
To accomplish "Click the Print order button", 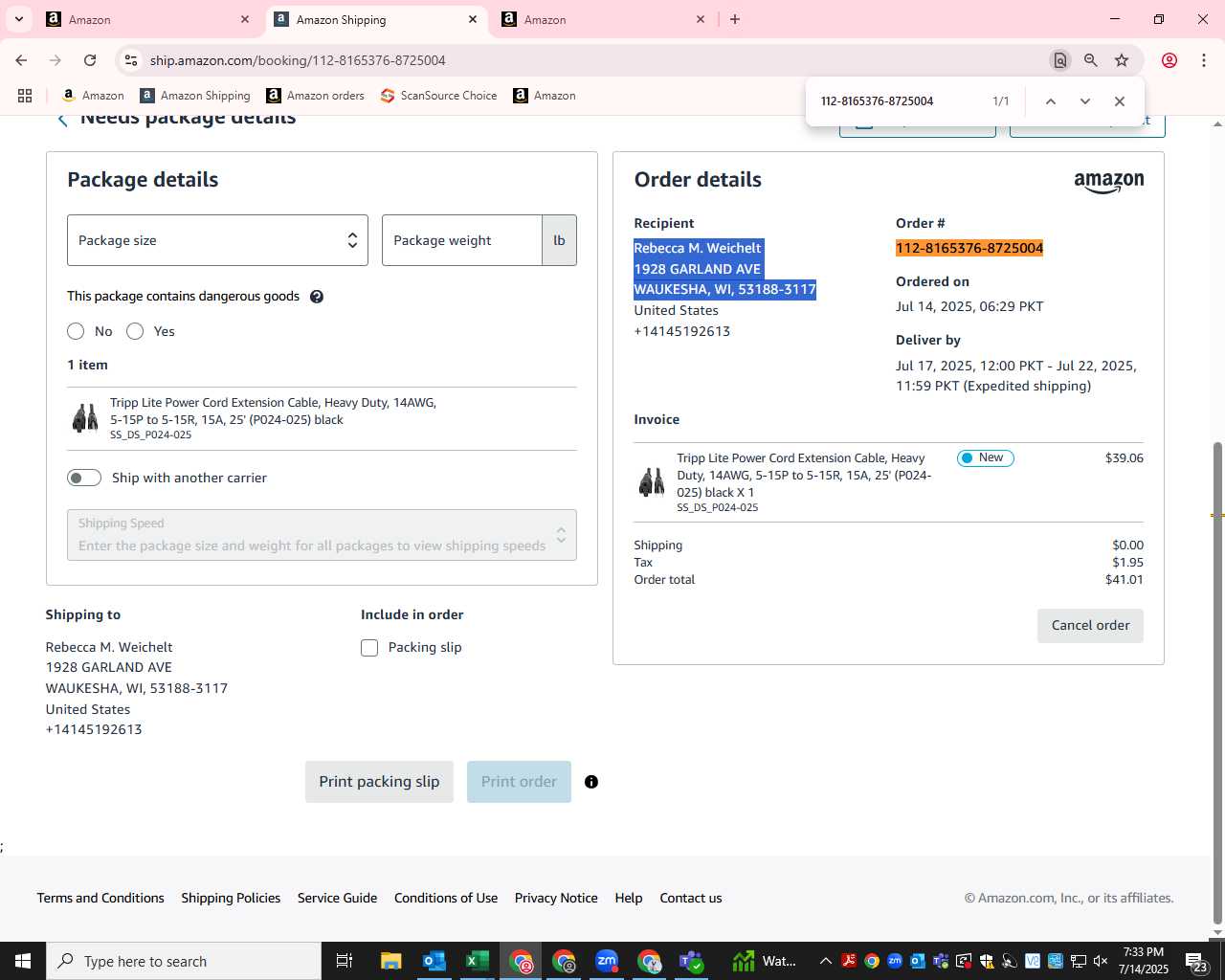I will pyautogui.click(x=519, y=782).
